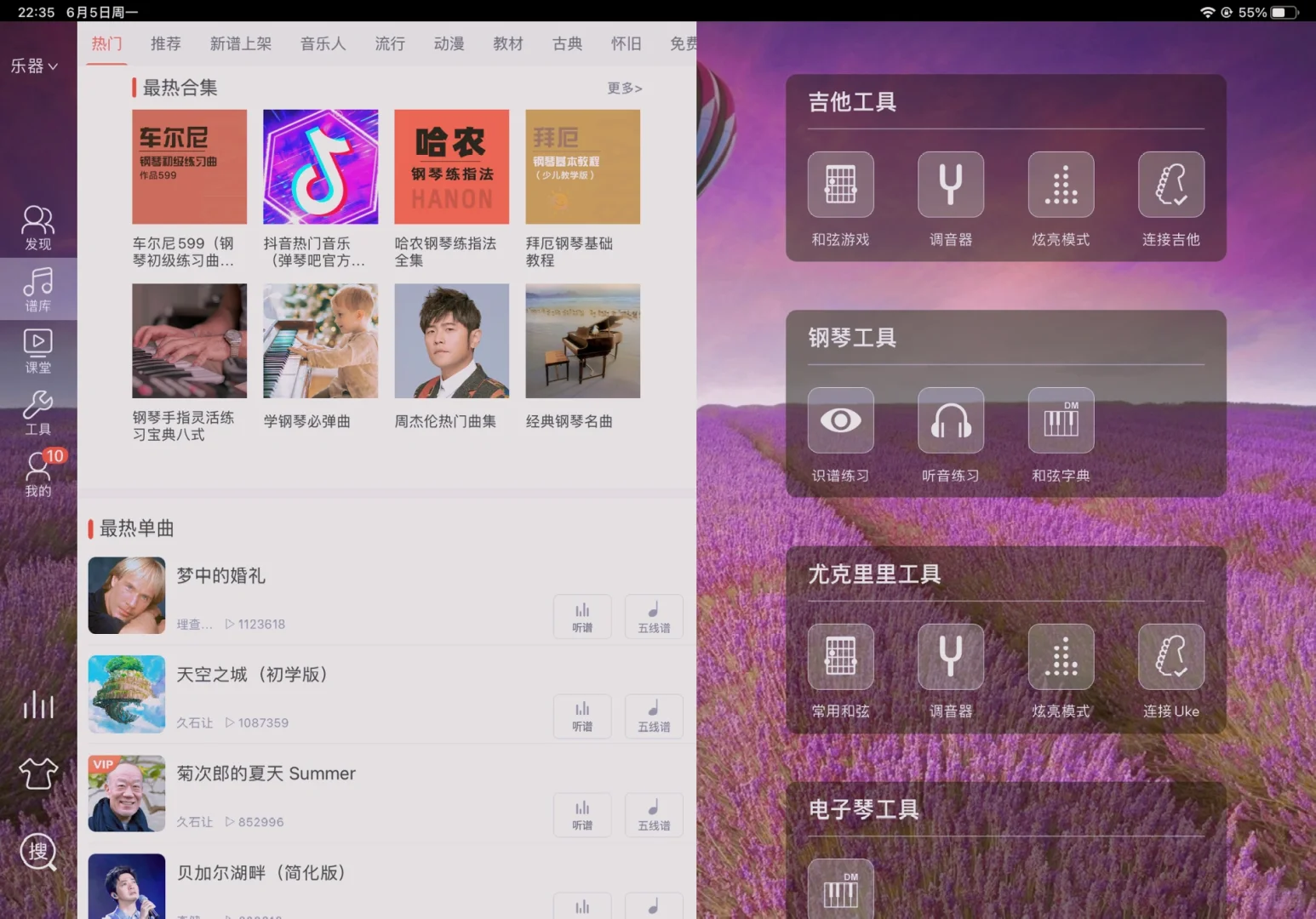
Task: Go to 课堂 lessons from the sidebar
Action: (x=37, y=351)
